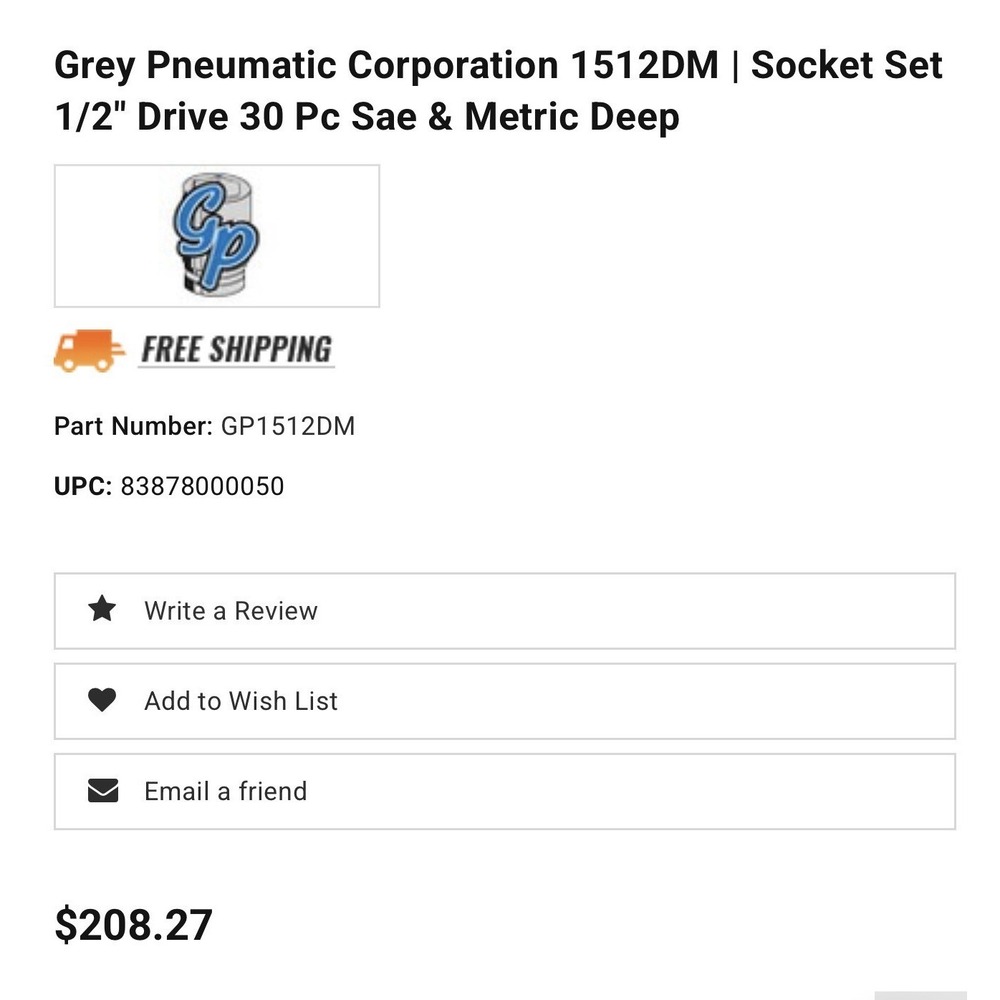Click the gray button at the bottom-right corner
This screenshot has height=1000, width=1000.
pos(920,996)
